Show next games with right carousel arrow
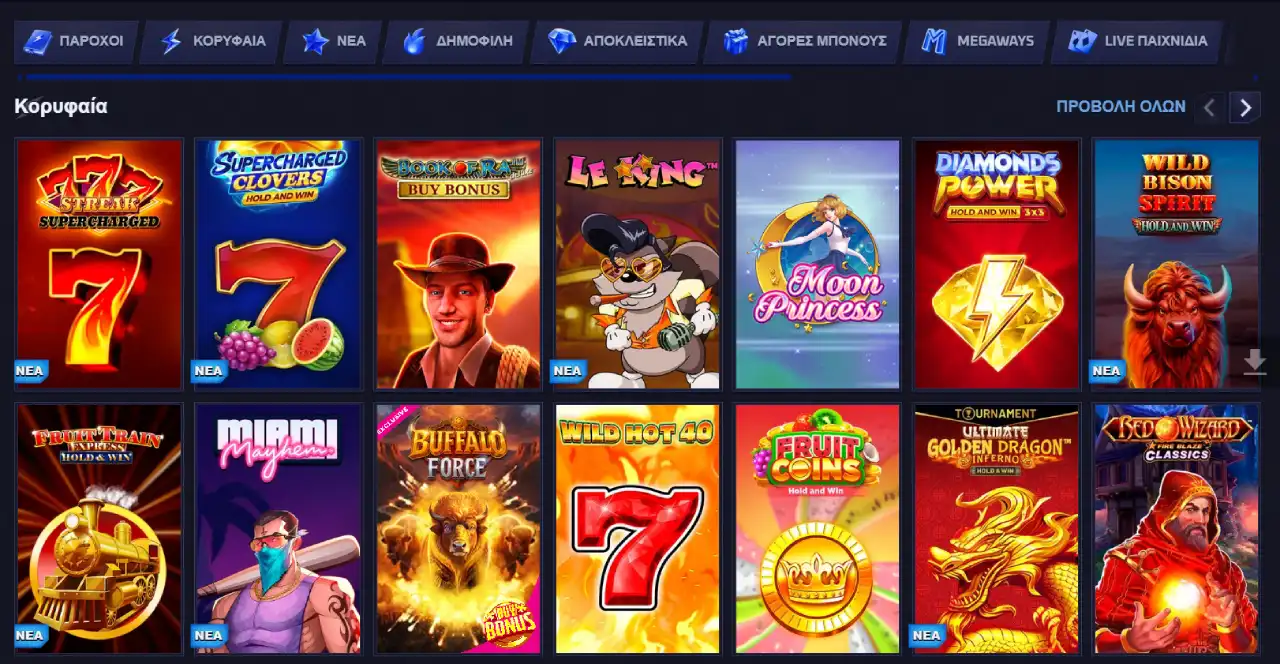Screen dimensions: 1280x664 pyautogui.click(x=1245, y=107)
